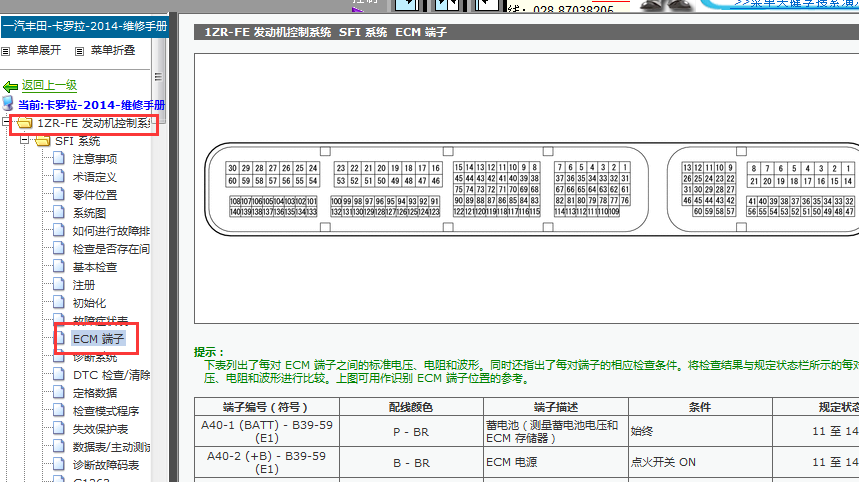Screen dimensions: 859x482
Task: Click the 点火开关 ON condition cell
Action: pos(700,462)
